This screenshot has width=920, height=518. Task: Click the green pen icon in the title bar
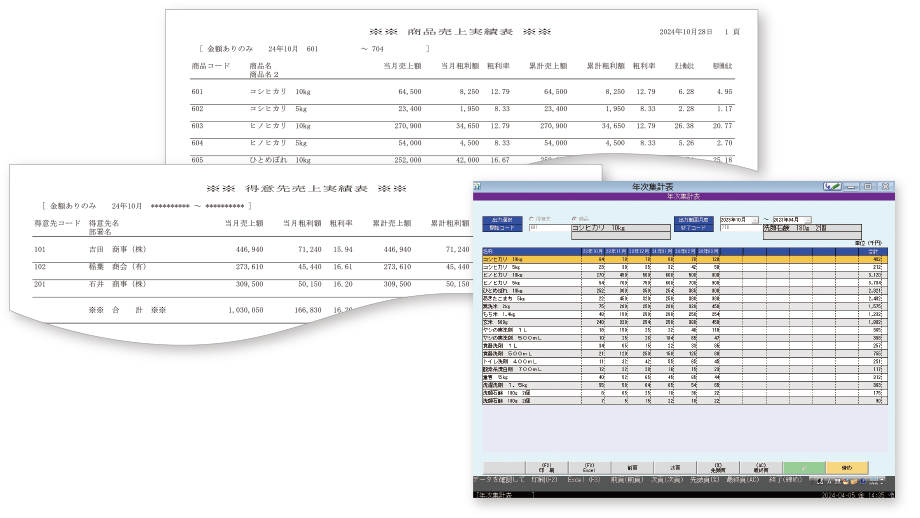[832, 186]
